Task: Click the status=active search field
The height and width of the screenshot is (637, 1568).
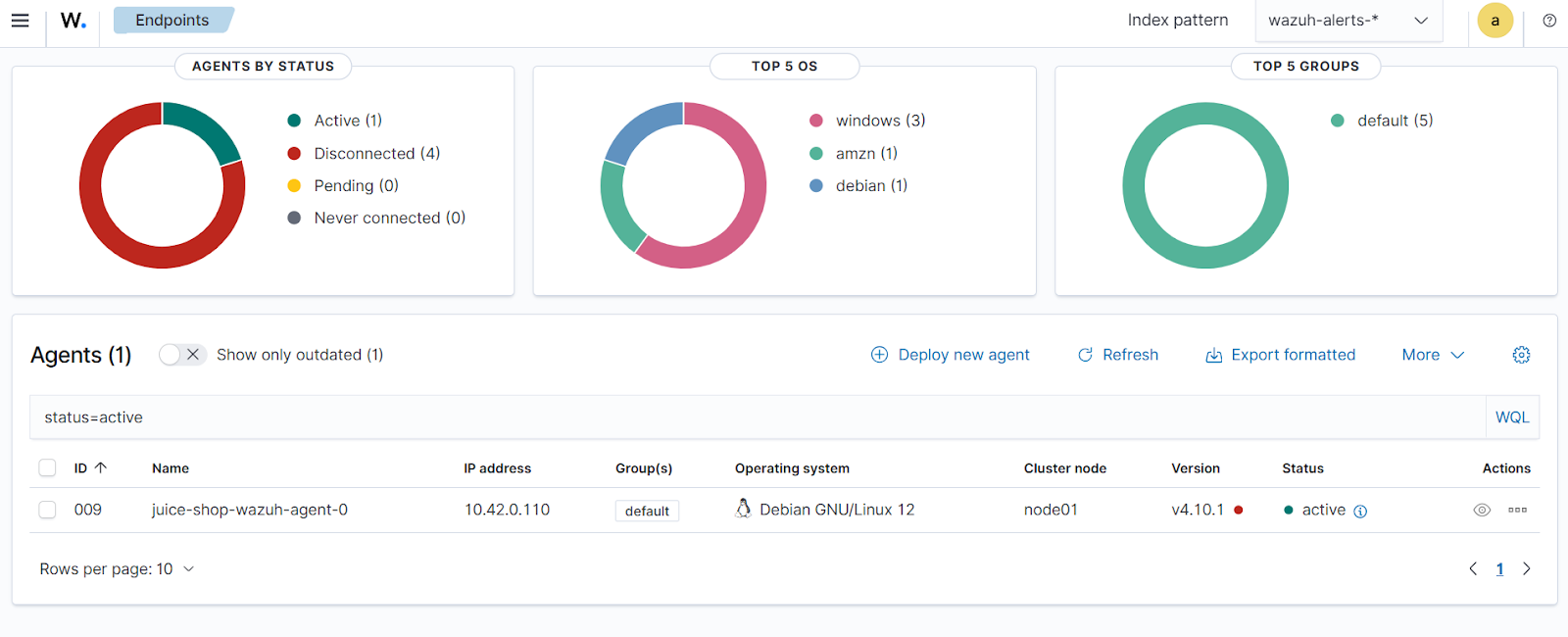Action: tap(755, 417)
